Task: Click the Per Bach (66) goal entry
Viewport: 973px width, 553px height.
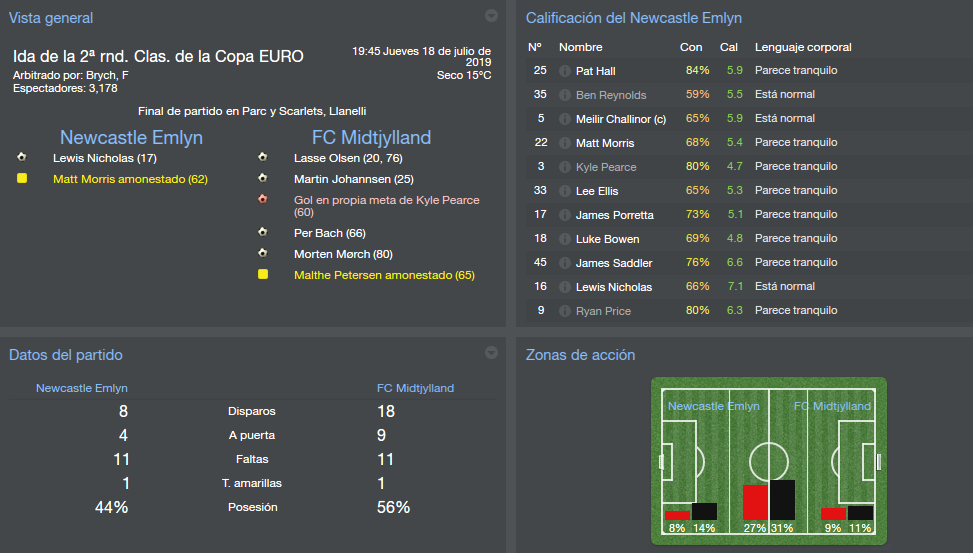Action: pyautogui.click(x=330, y=233)
